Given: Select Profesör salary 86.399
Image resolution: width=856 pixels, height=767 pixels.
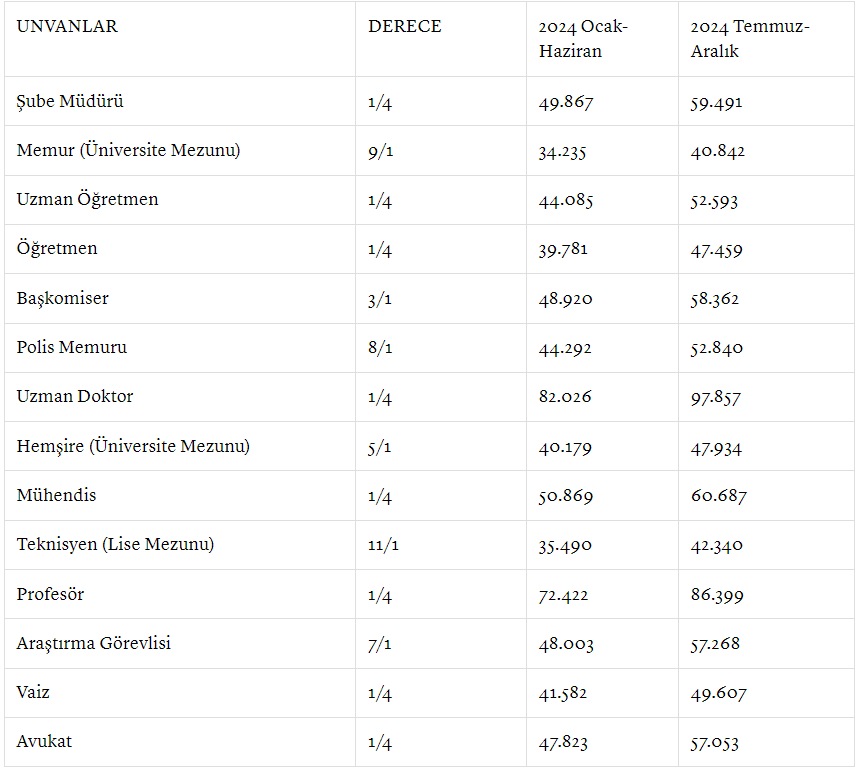Looking at the screenshot, I should click(717, 594).
